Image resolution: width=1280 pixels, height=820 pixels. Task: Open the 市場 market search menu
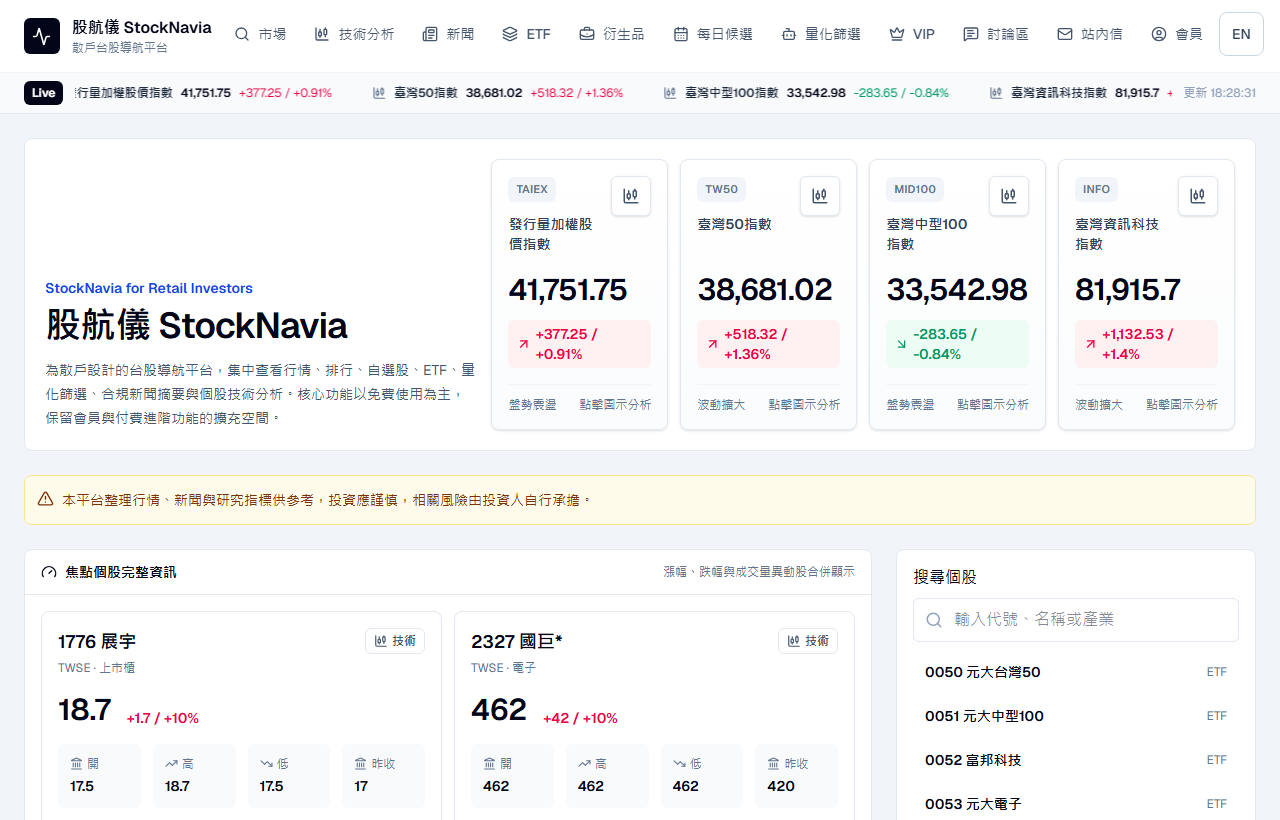(260, 34)
